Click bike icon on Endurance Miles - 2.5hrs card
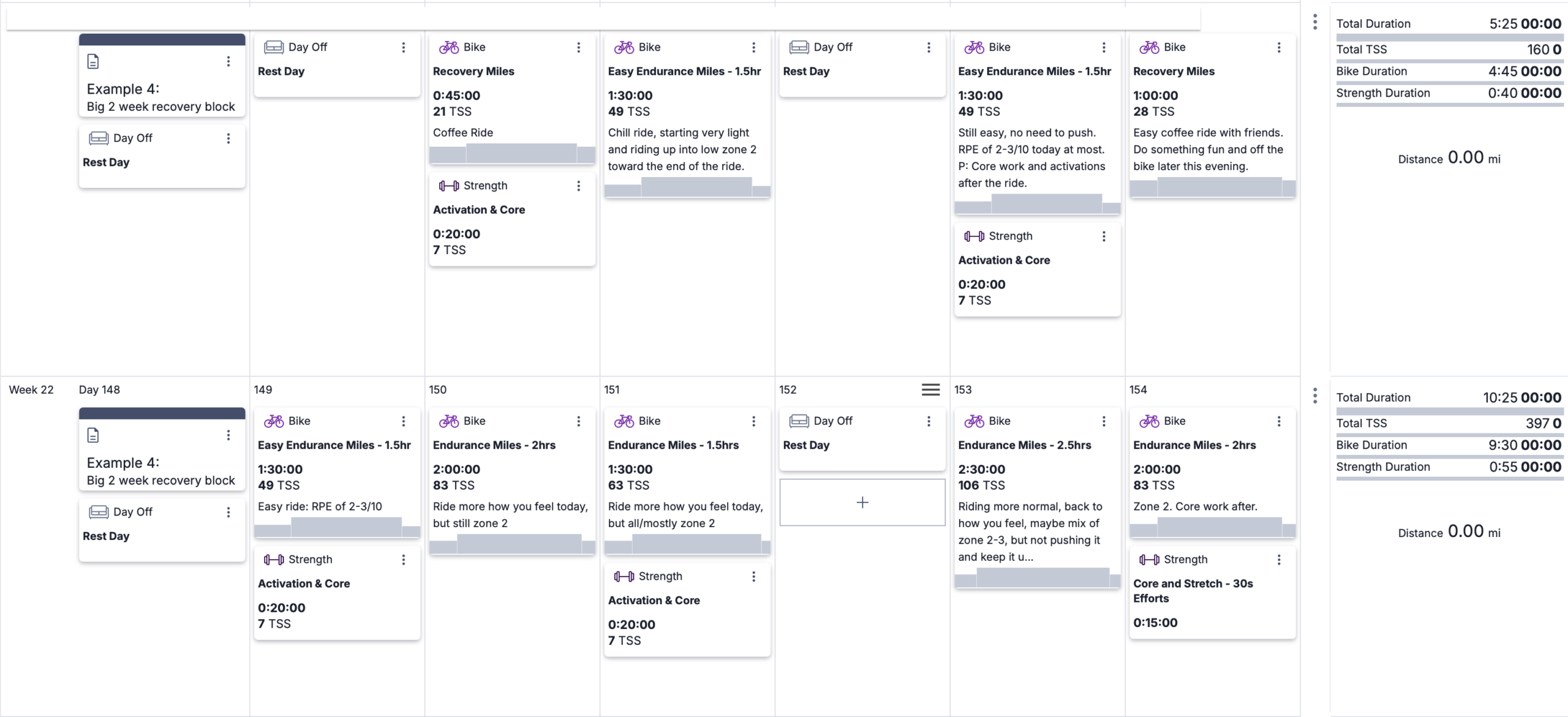The width and height of the screenshot is (1568, 717). pyautogui.click(x=974, y=421)
